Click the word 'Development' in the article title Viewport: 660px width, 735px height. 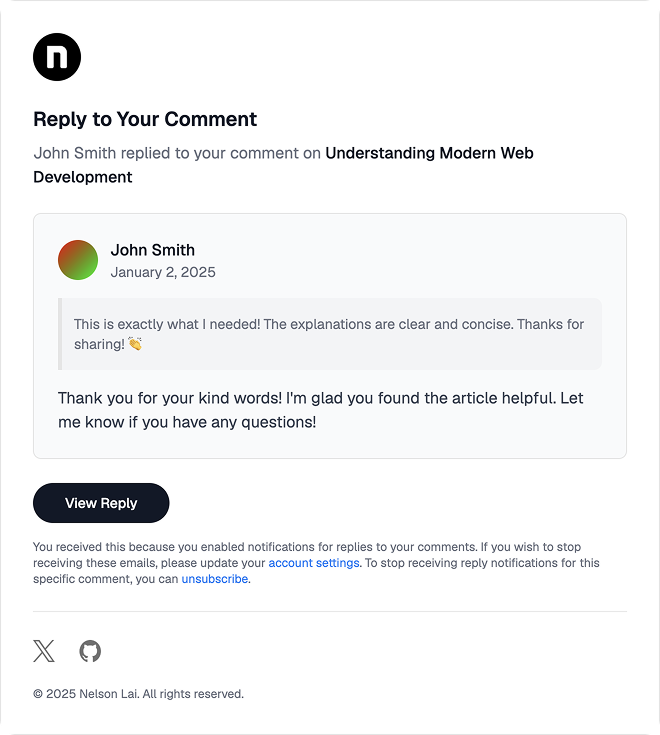[x=82, y=177]
